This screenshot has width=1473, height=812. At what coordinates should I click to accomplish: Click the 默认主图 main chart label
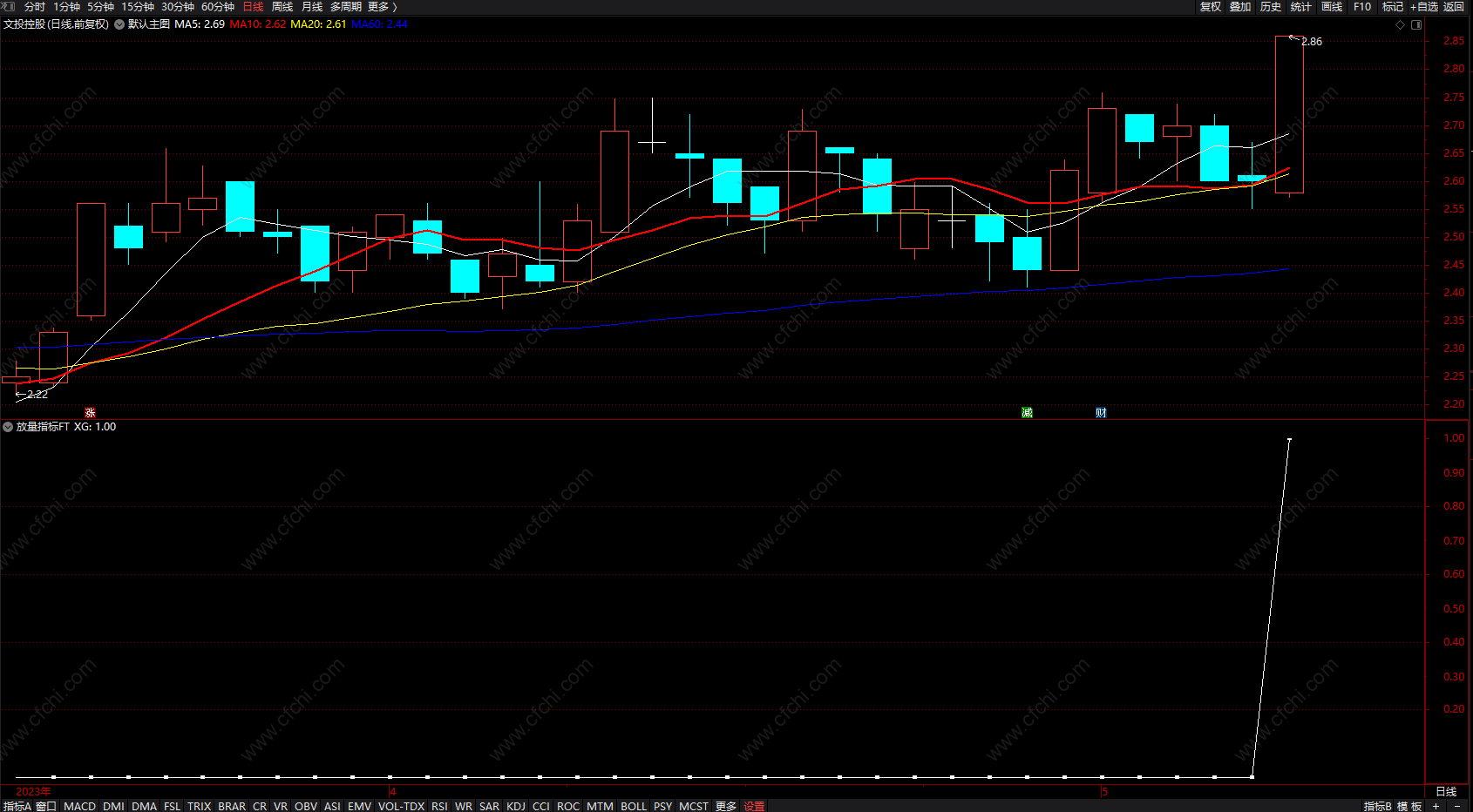[x=149, y=24]
